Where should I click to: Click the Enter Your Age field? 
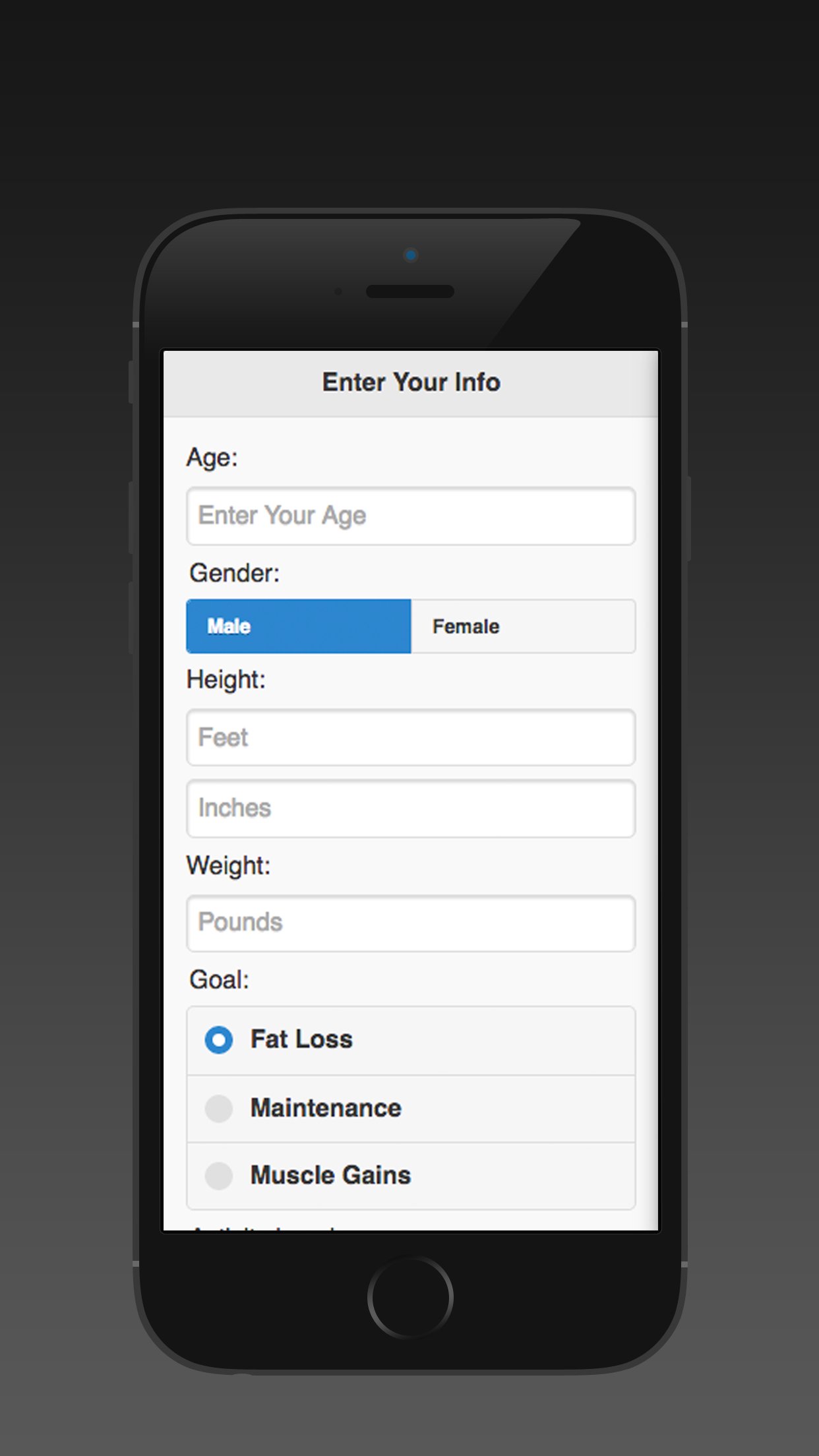(x=410, y=516)
